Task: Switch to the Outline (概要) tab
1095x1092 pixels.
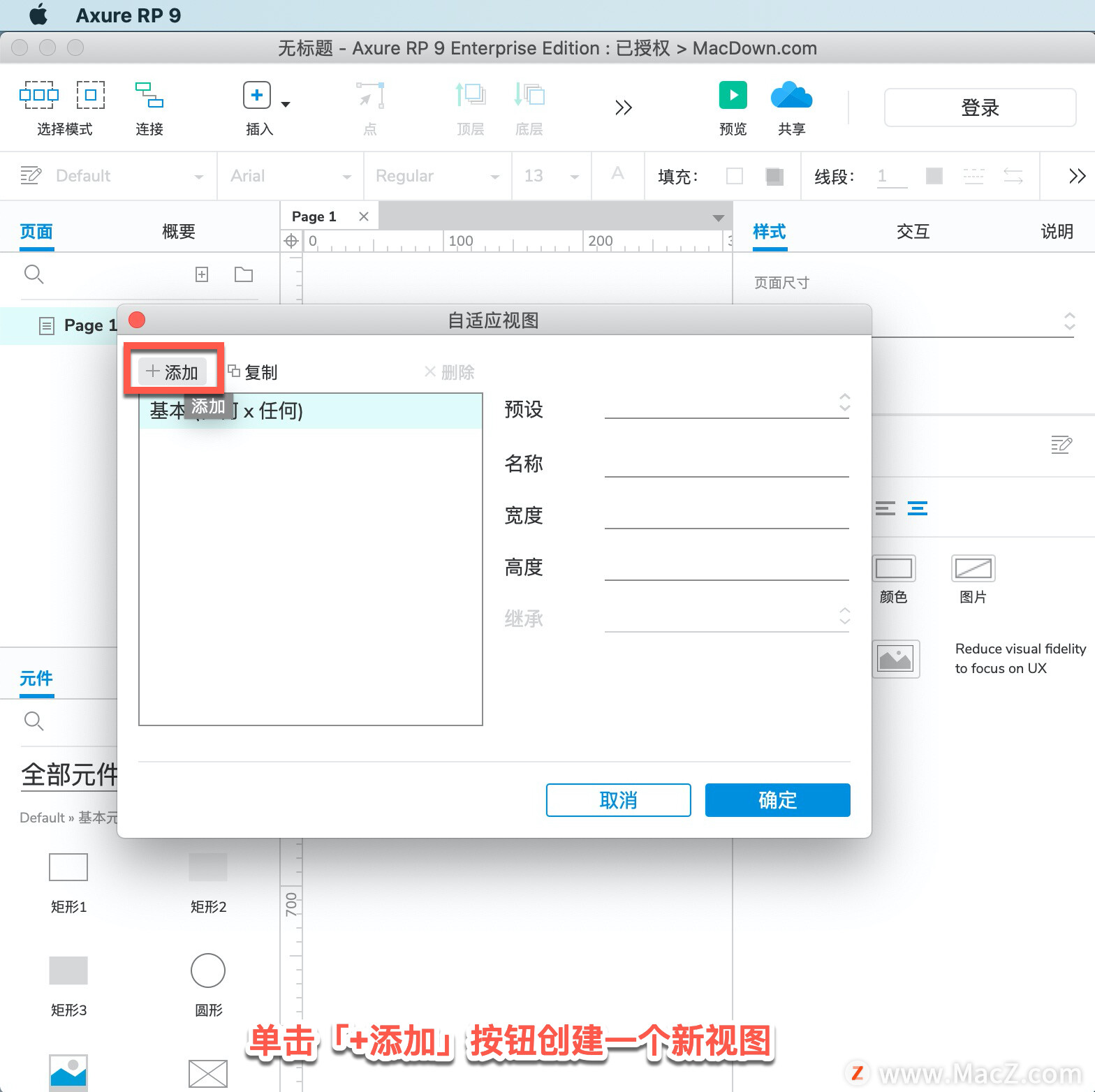Action: [178, 231]
